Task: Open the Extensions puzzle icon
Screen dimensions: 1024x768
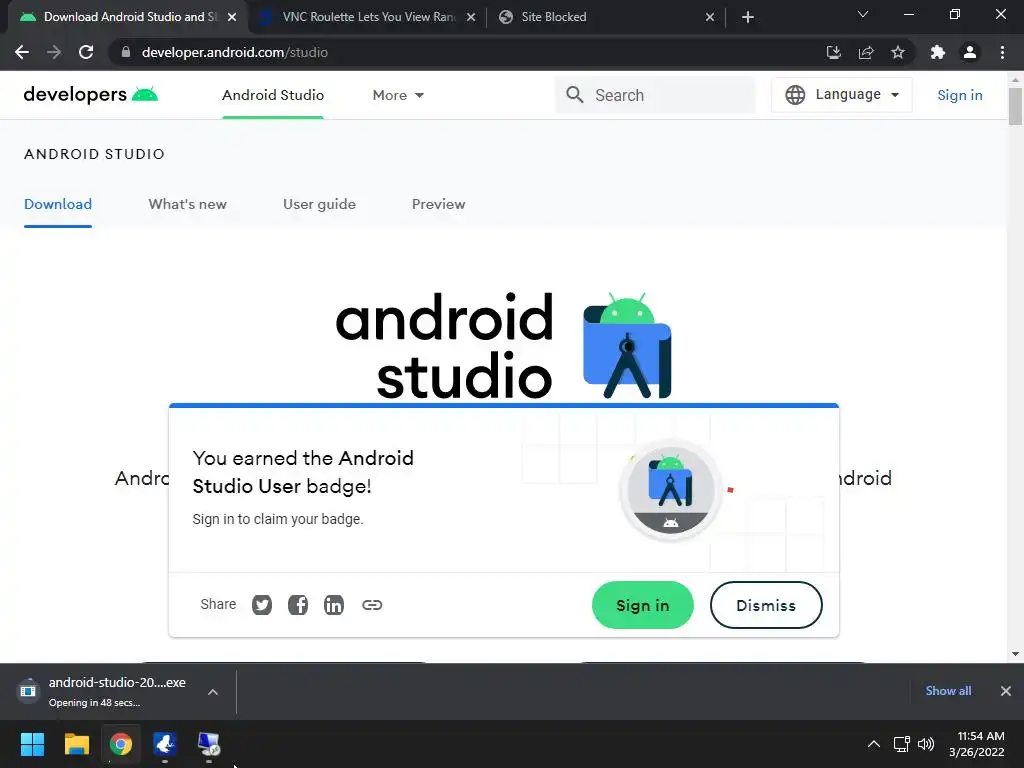Action: (x=938, y=52)
